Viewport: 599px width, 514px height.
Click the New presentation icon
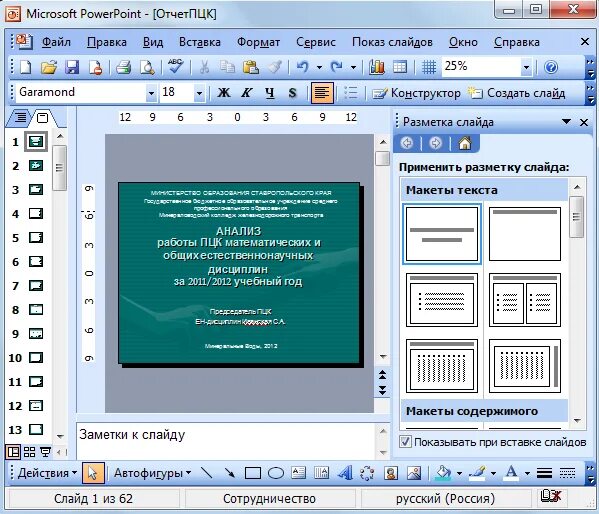pos(26,67)
